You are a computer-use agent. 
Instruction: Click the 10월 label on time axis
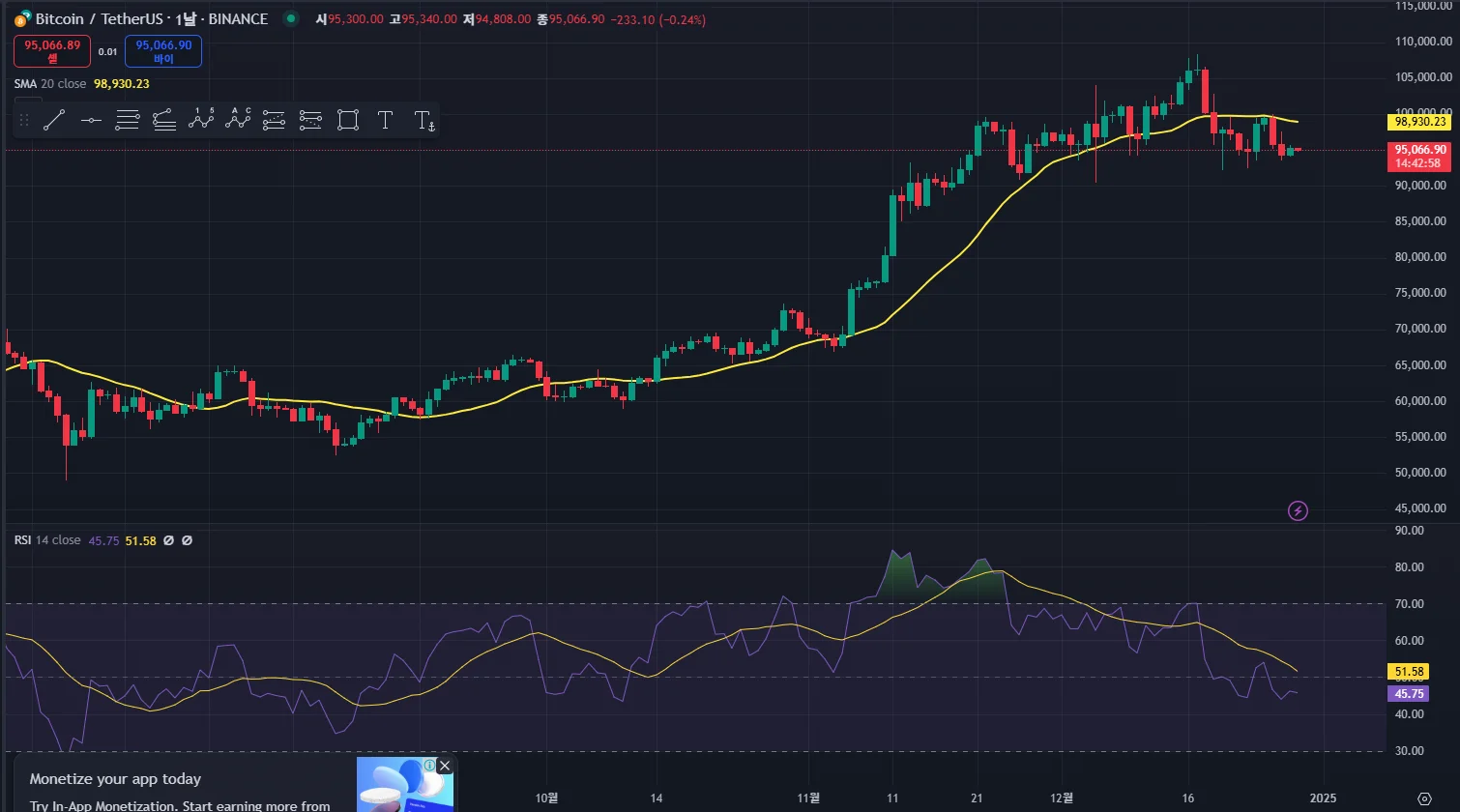tap(546, 797)
